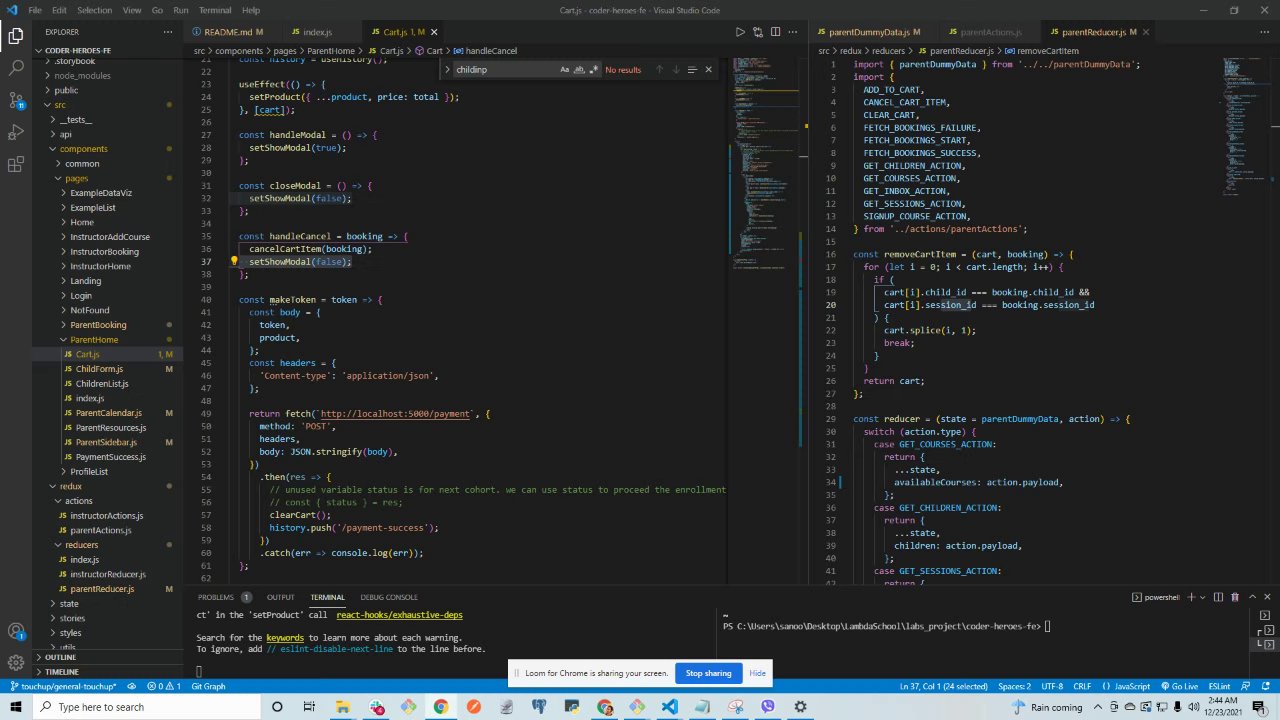Split the terminal panel
1280x720 pixels.
coord(1218,597)
